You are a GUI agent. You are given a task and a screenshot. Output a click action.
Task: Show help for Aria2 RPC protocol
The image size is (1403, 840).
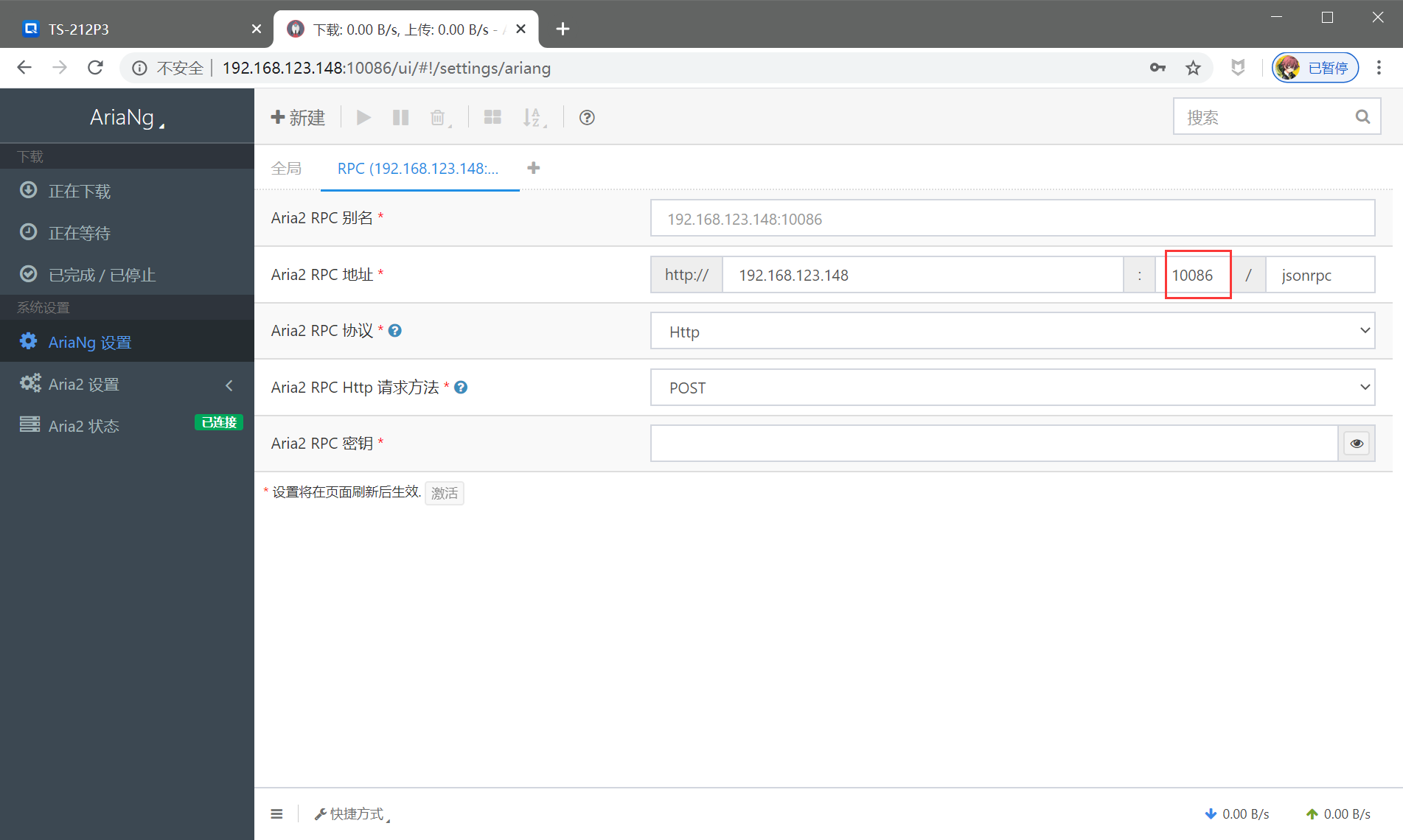pos(395,331)
